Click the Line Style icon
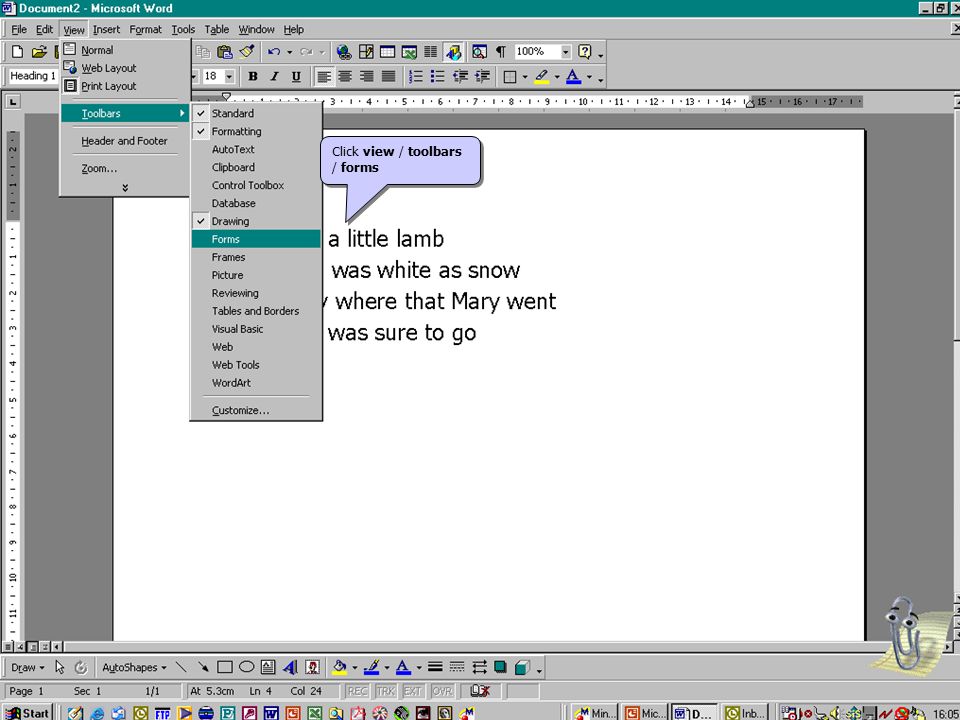This screenshot has width=960, height=720. point(435,667)
